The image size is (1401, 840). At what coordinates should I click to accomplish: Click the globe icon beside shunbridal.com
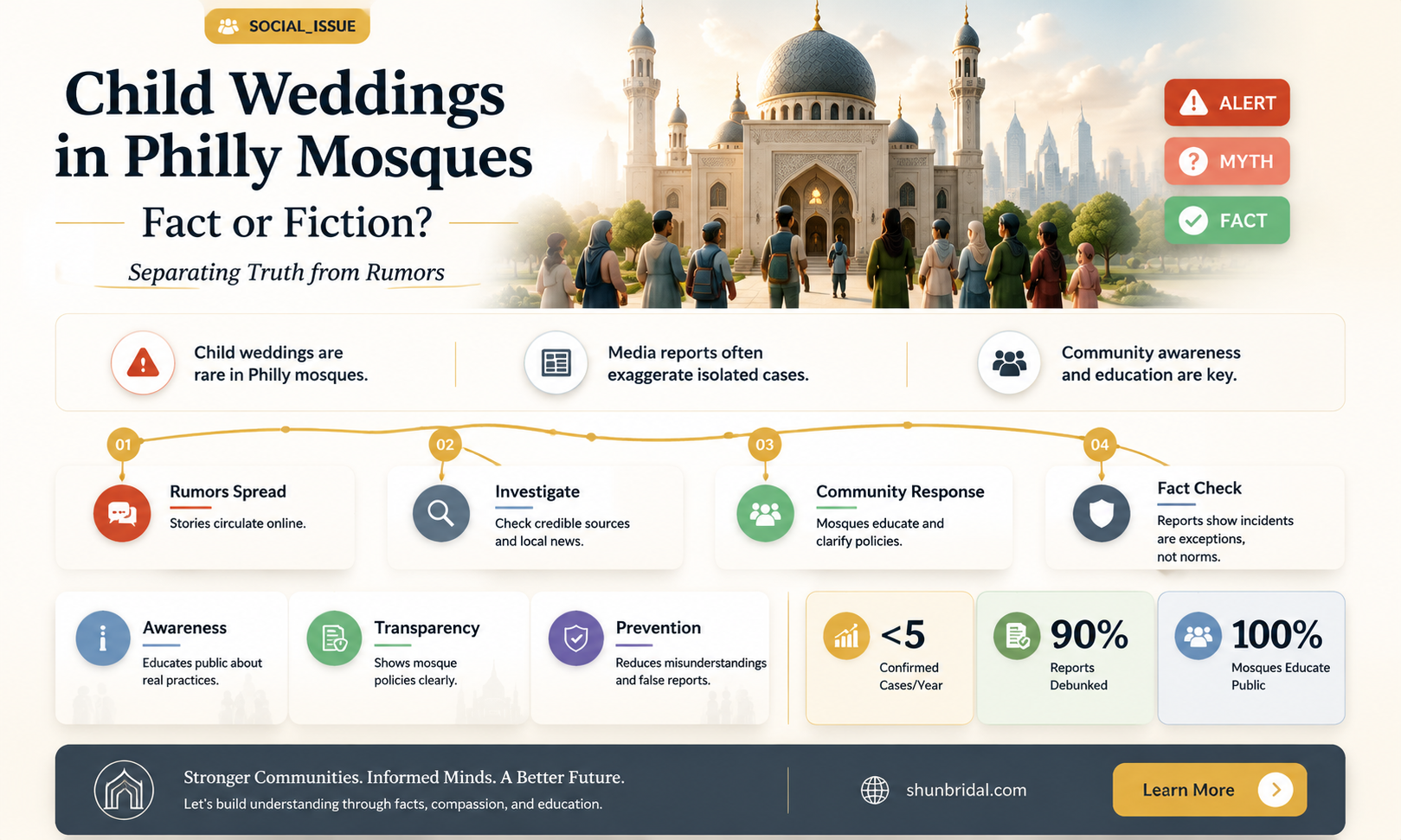click(x=875, y=790)
